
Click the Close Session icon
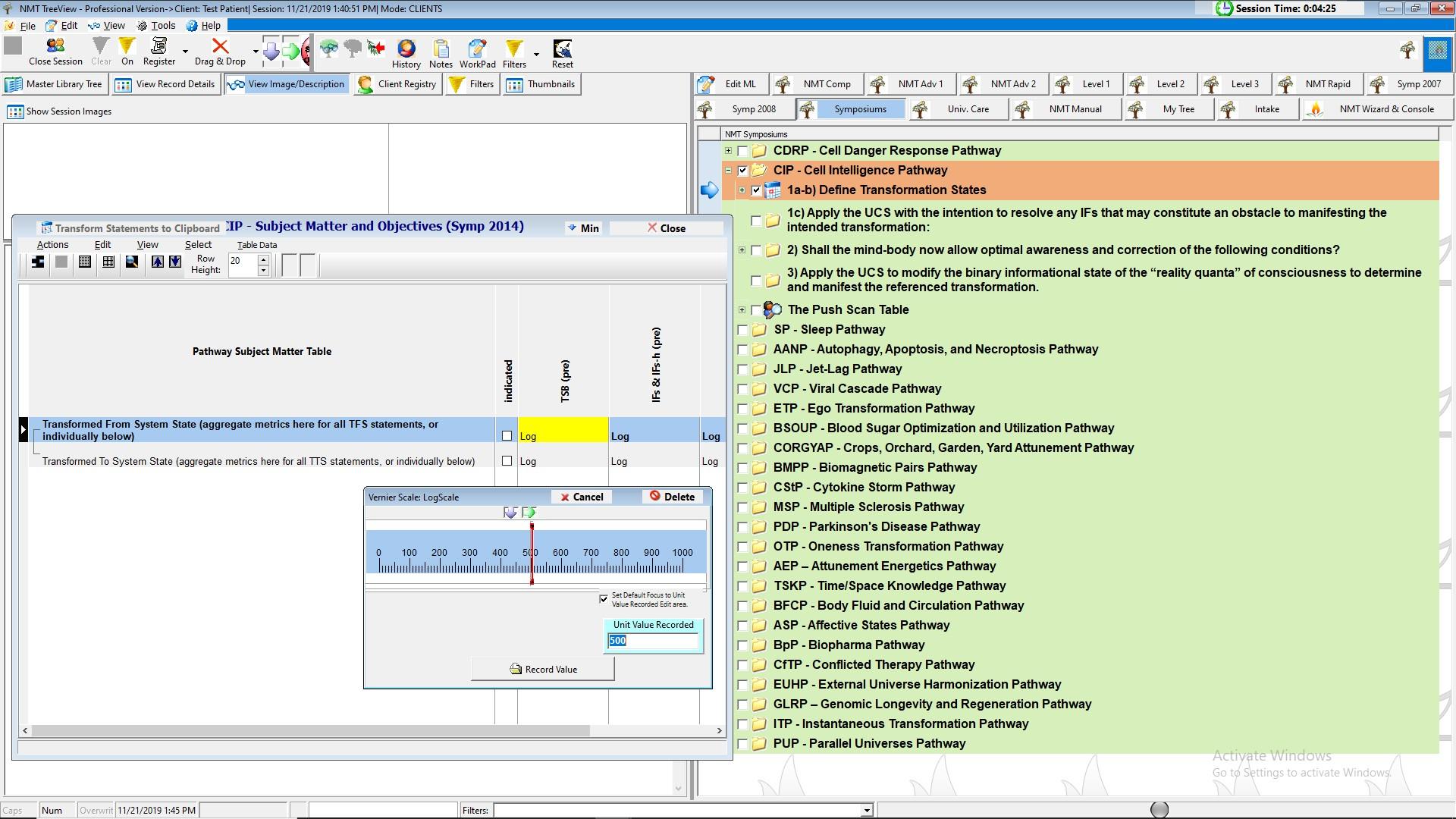[x=55, y=52]
